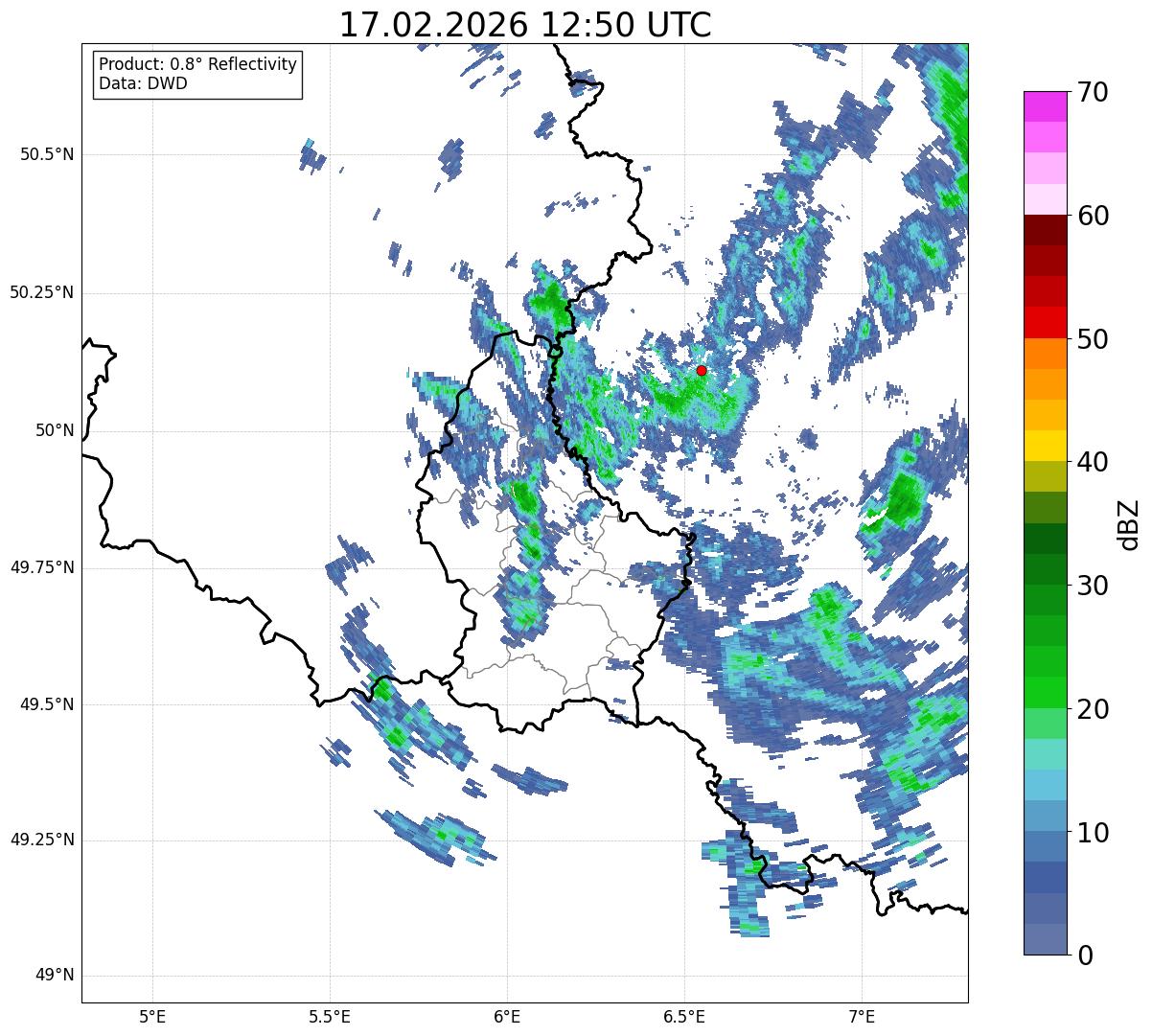Click the longitude label 7°E
Screen dimensions: 1152x1036
tap(862, 1017)
